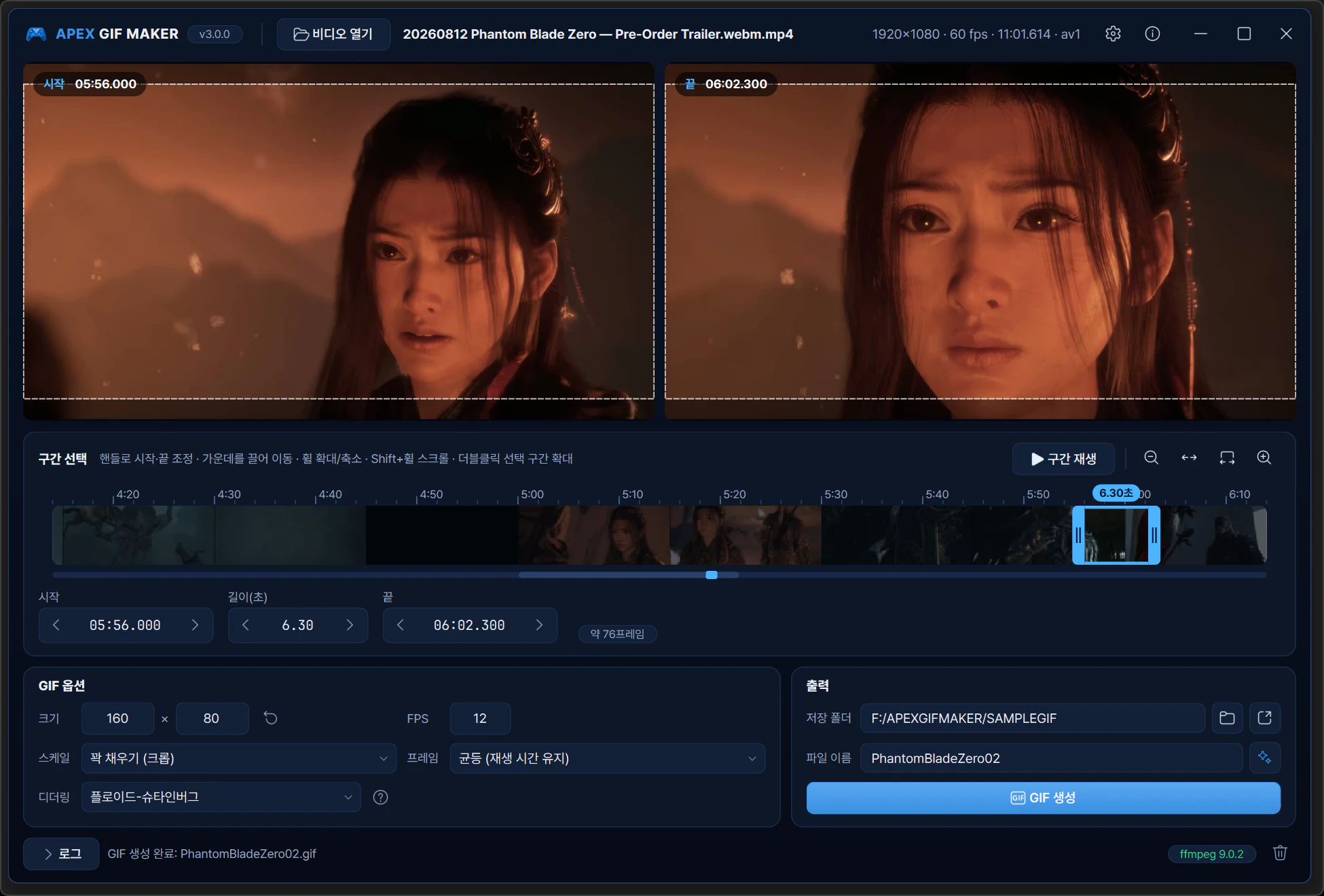Open the settings gear icon
Viewport: 1324px width, 896px height.
(1113, 34)
